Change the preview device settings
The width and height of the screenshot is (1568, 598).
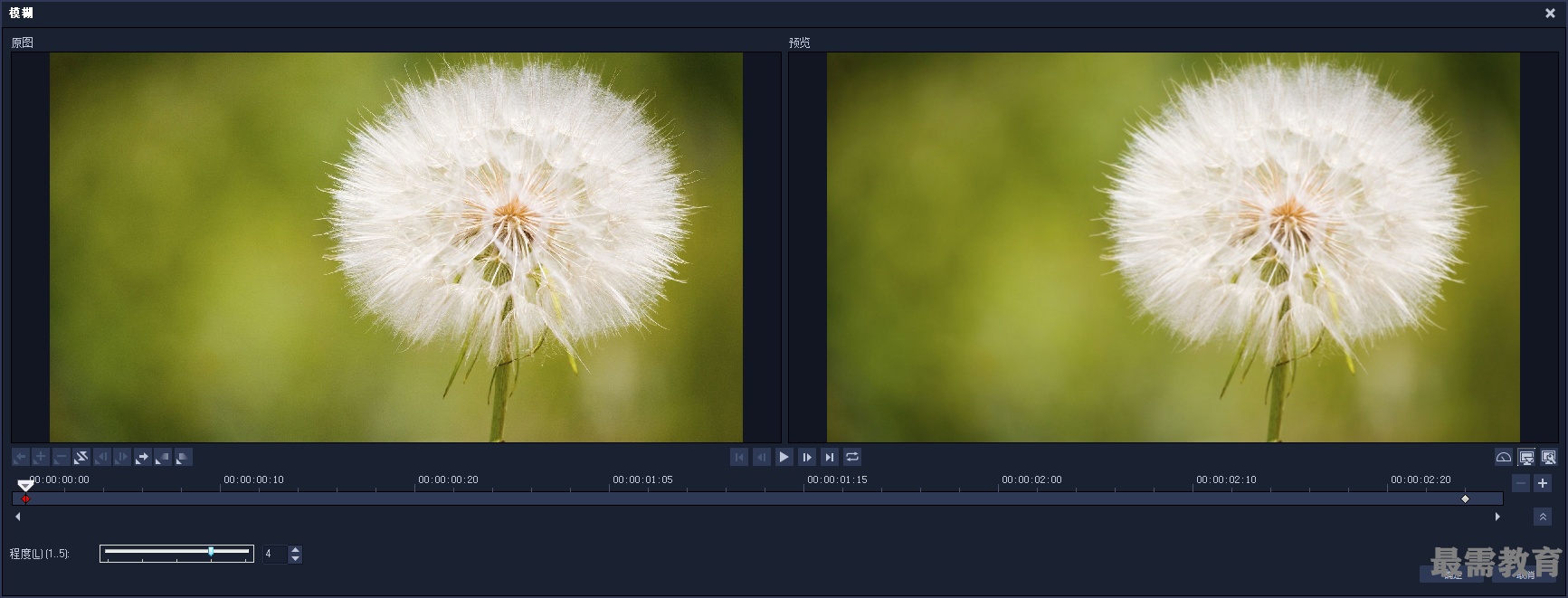click(1548, 458)
